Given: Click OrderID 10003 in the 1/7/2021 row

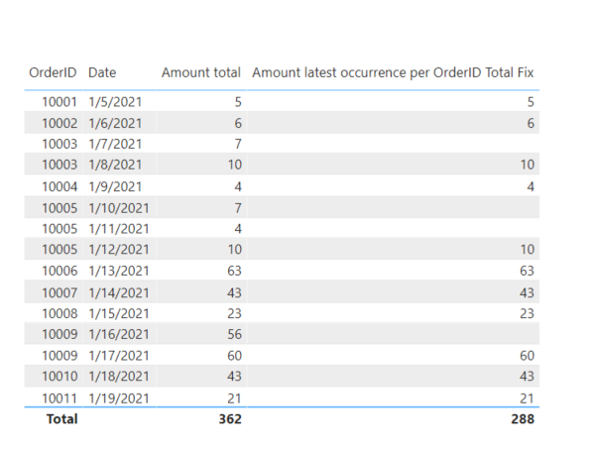Looking at the screenshot, I should click(59, 144).
